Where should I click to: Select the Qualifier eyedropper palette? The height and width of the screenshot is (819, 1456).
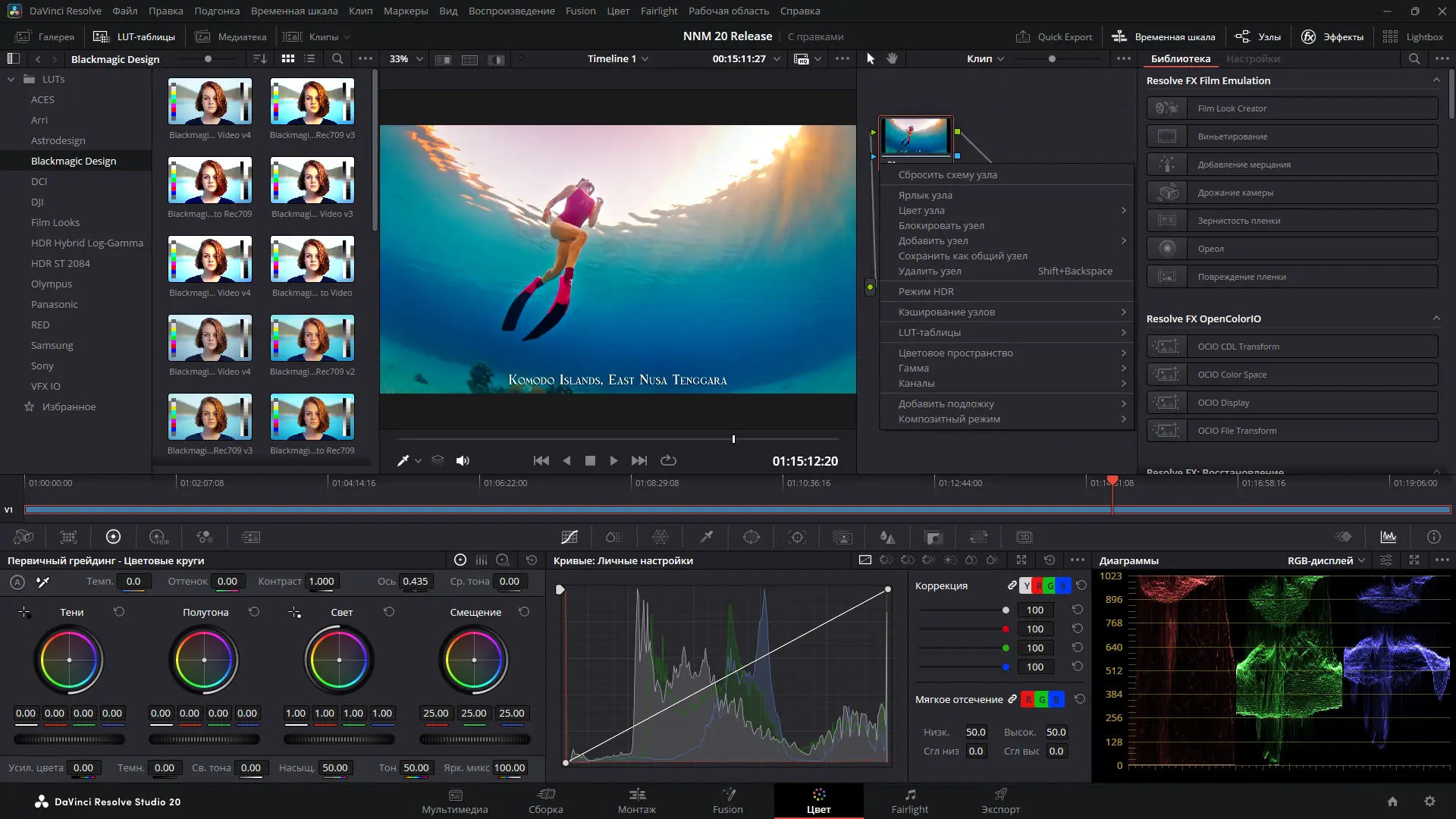click(x=706, y=537)
